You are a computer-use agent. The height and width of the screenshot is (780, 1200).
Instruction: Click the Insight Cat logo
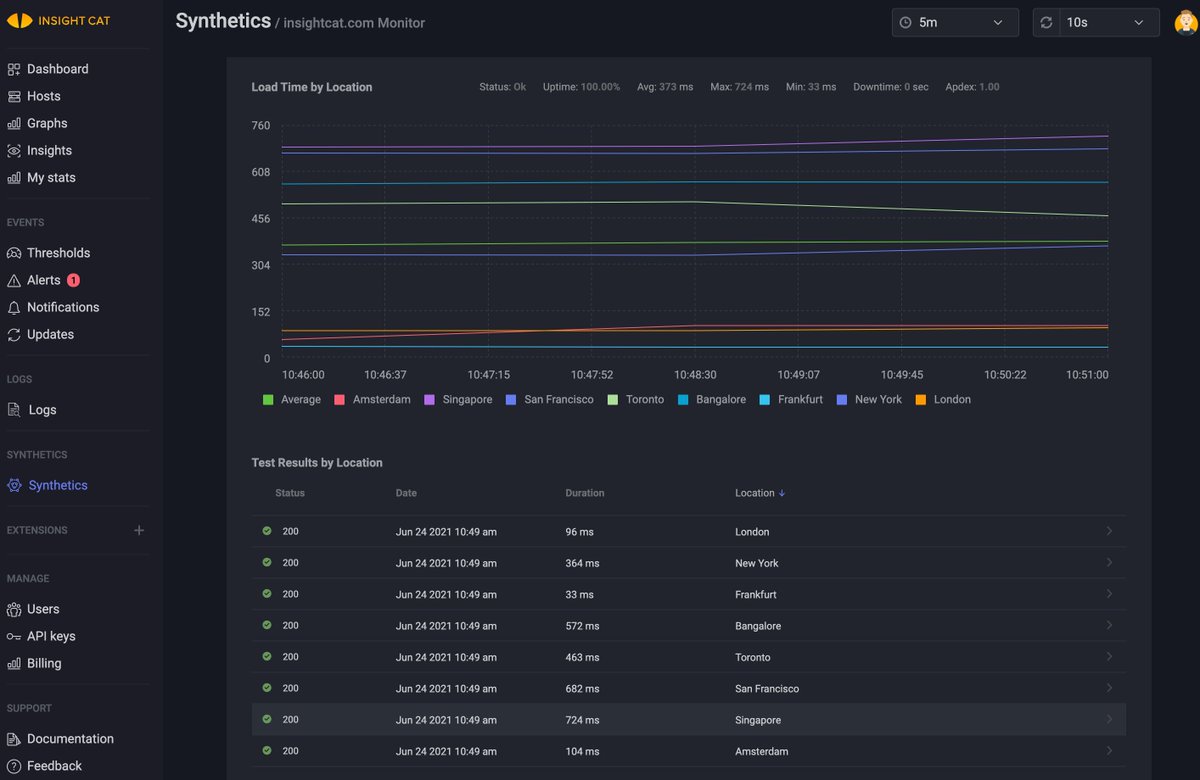coord(58,21)
